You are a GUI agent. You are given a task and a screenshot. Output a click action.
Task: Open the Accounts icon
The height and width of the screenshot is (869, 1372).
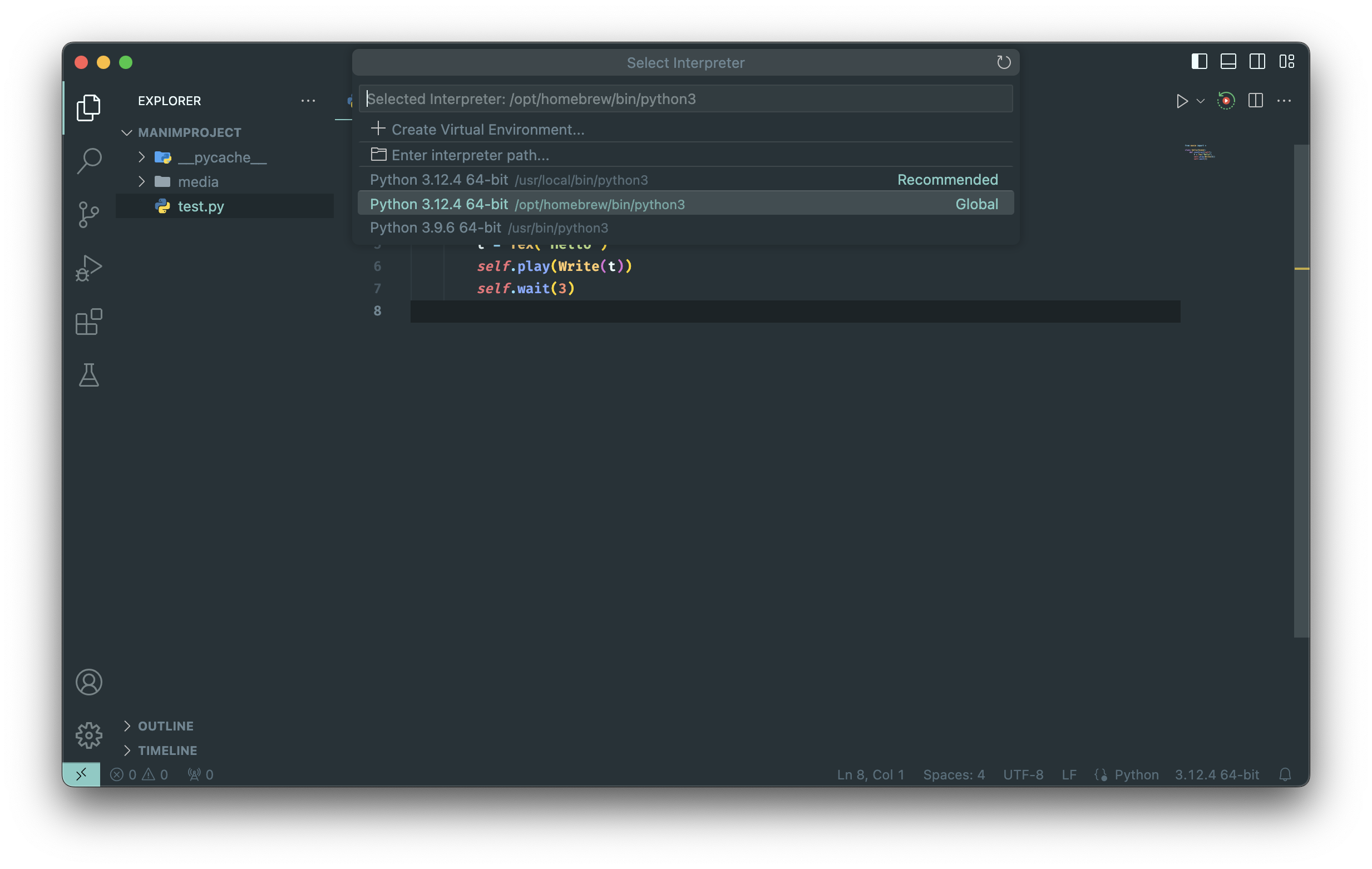[88, 682]
